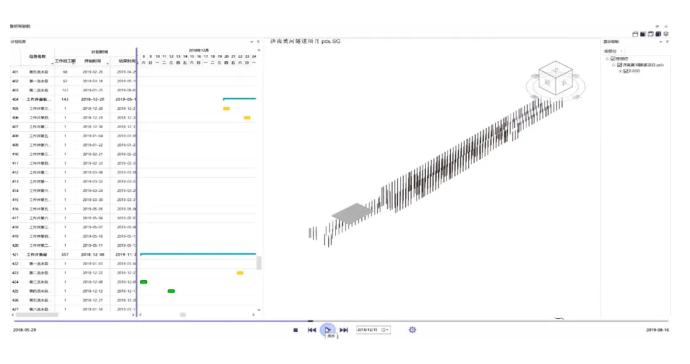Click the first icon in the top-right toolbar
Viewport: 690px width, 364px height.
coord(635,34)
